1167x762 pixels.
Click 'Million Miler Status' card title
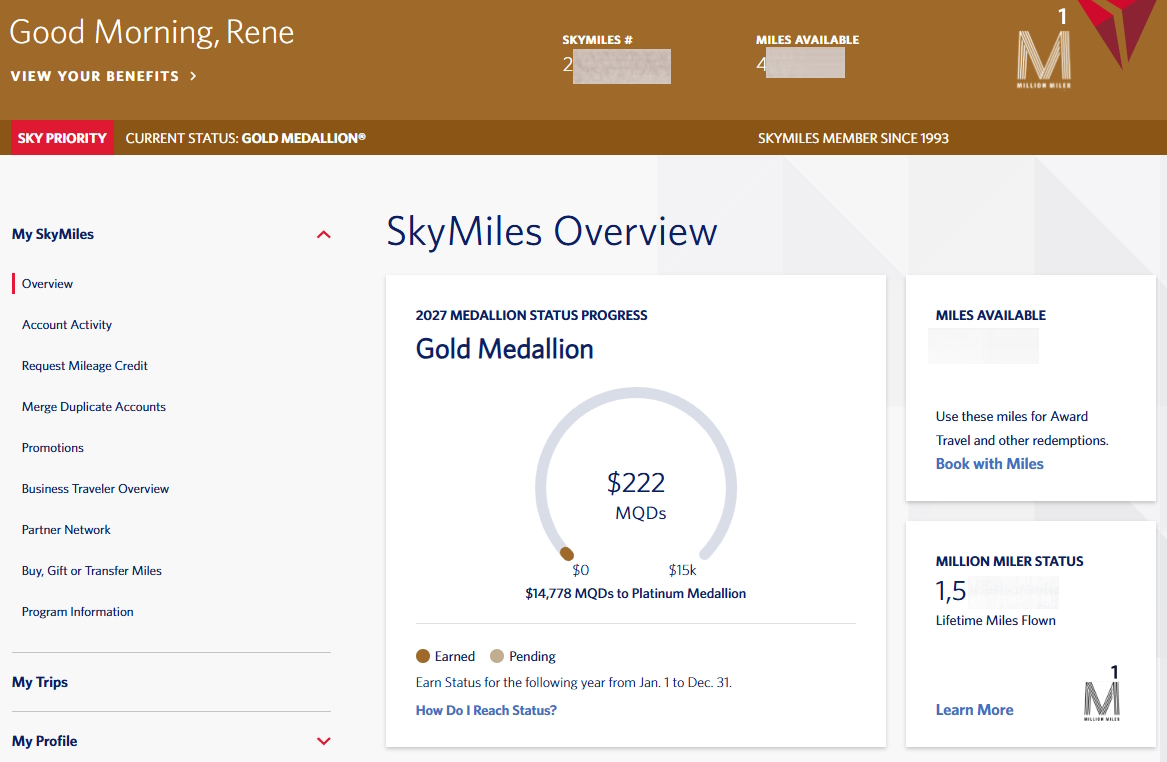coord(1009,561)
